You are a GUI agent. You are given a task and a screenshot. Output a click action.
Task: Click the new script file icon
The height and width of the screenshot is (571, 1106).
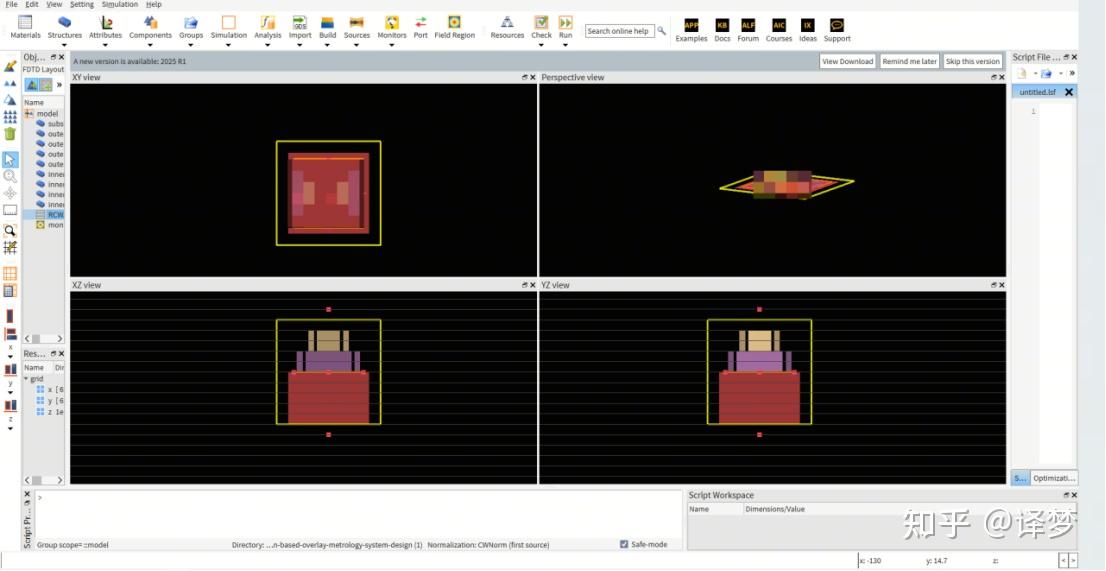point(1022,73)
